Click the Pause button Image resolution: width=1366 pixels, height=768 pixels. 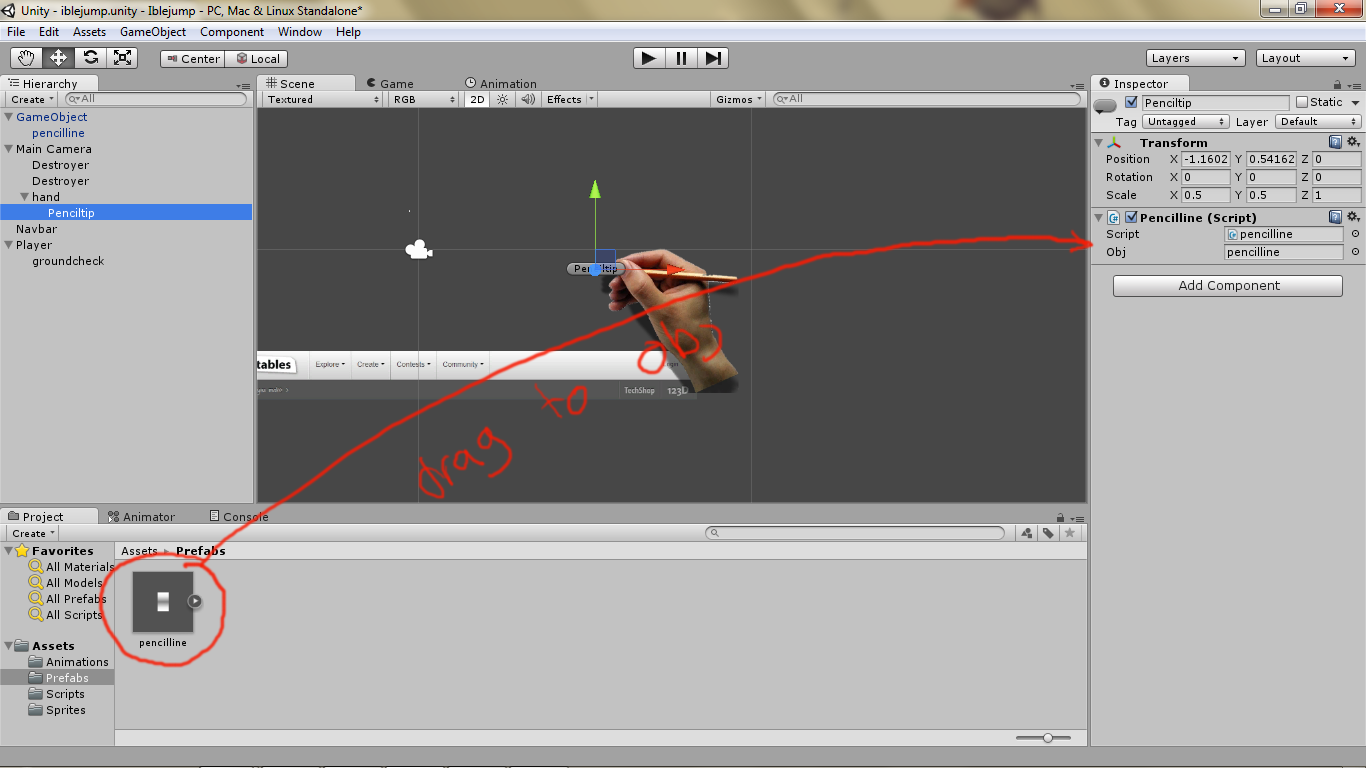(680, 58)
